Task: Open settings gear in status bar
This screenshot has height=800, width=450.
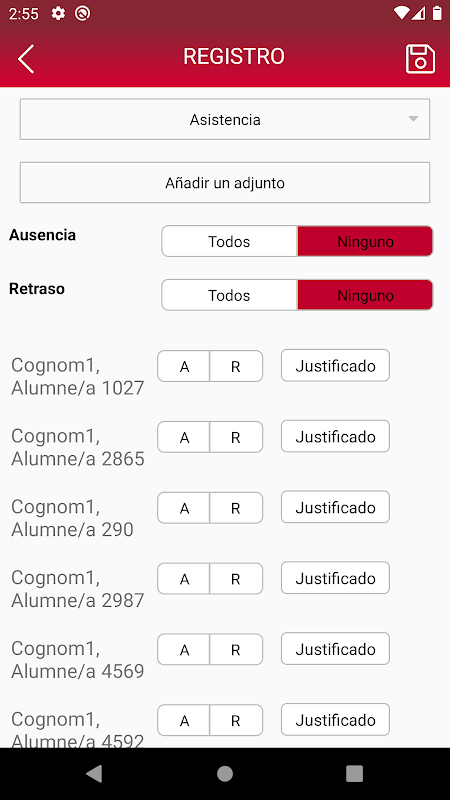Action: (x=59, y=13)
